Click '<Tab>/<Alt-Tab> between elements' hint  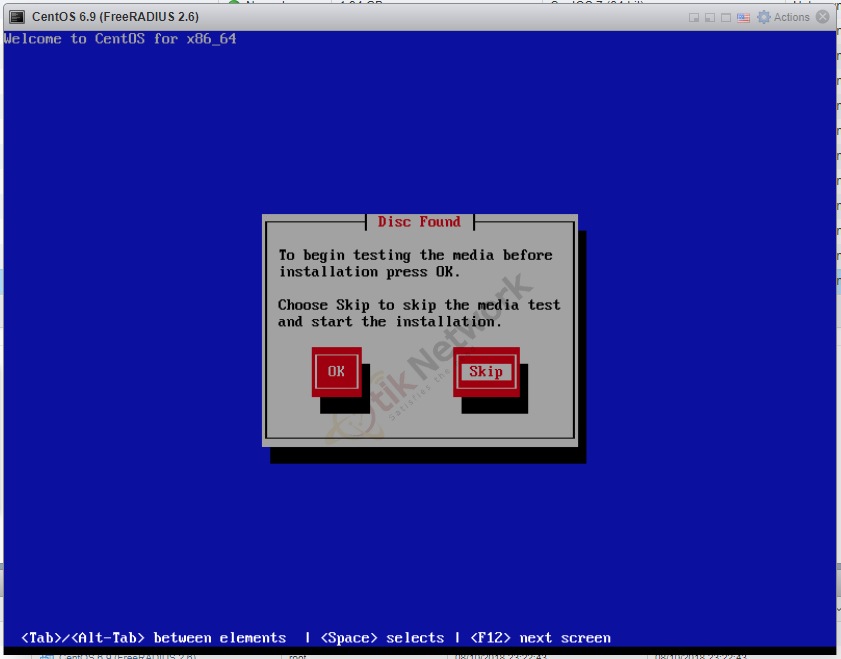click(153, 638)
